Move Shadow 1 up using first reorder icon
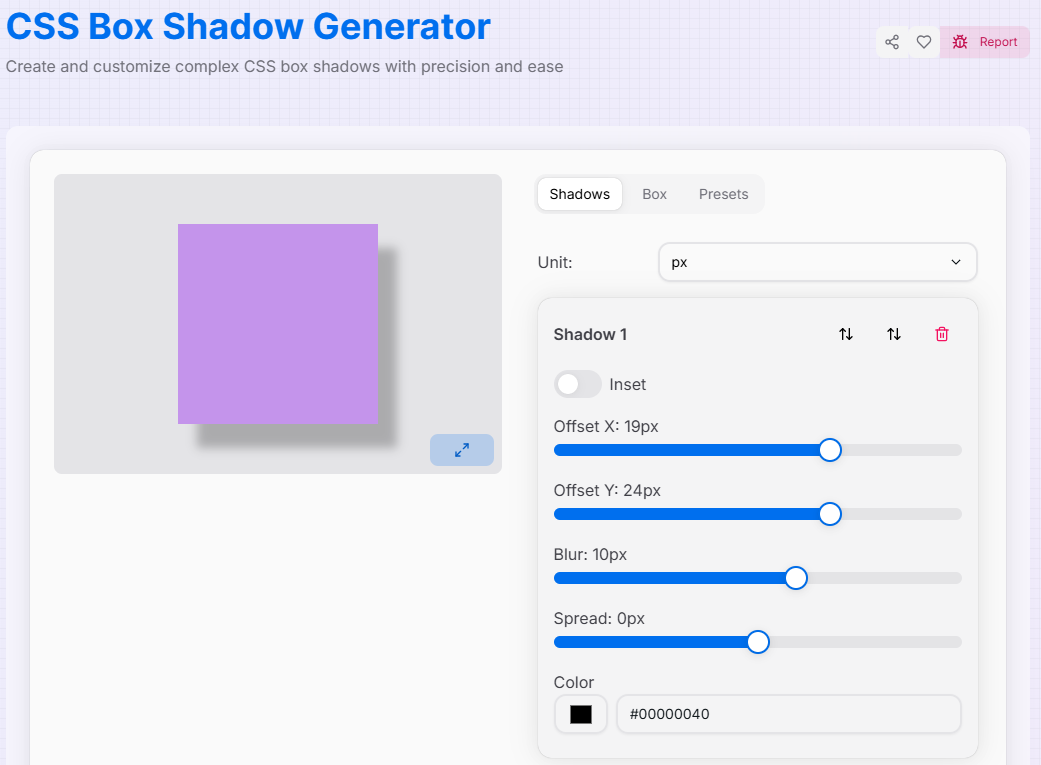Screen dimensions: 1041x765 [x=845, y=334]
